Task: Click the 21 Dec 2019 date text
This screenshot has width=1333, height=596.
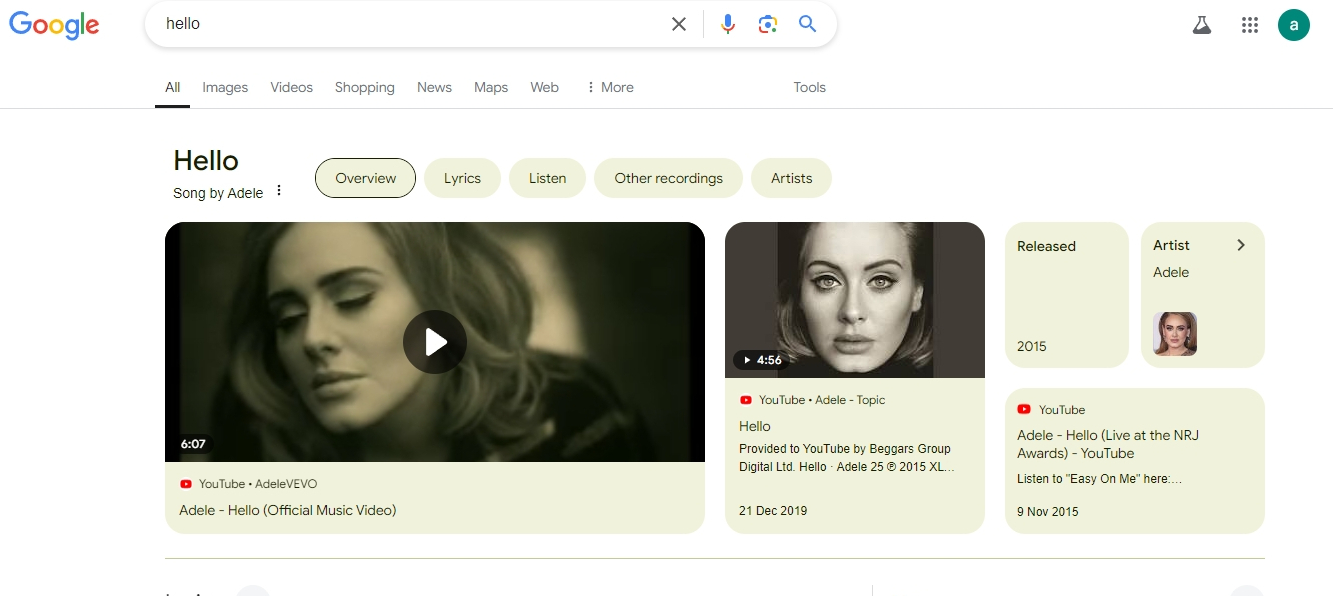Action: 773,511
